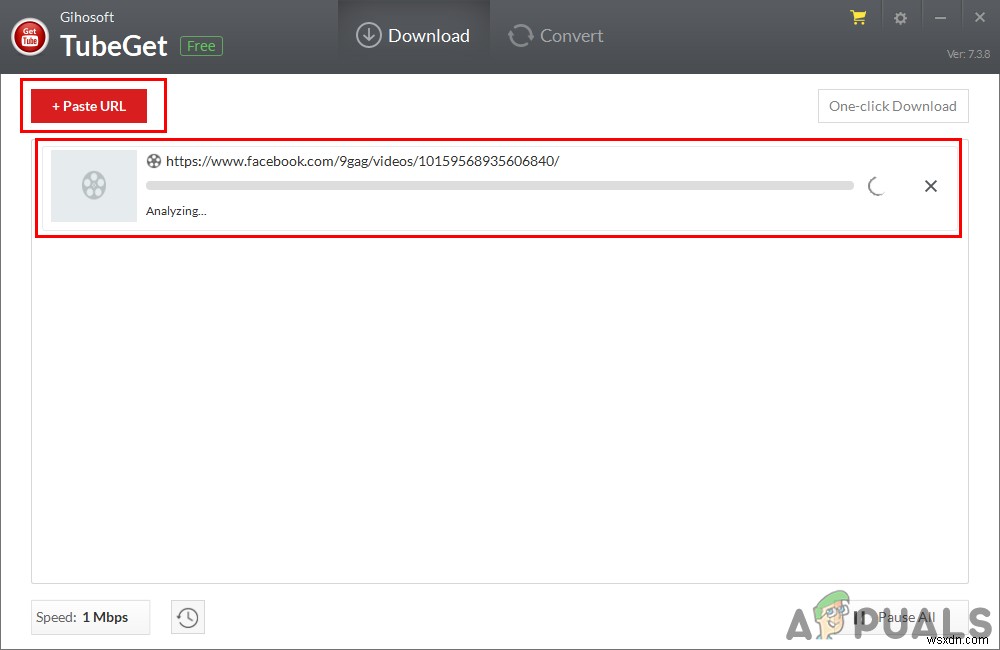Open the download history clock icon

(x=187, y=617)
